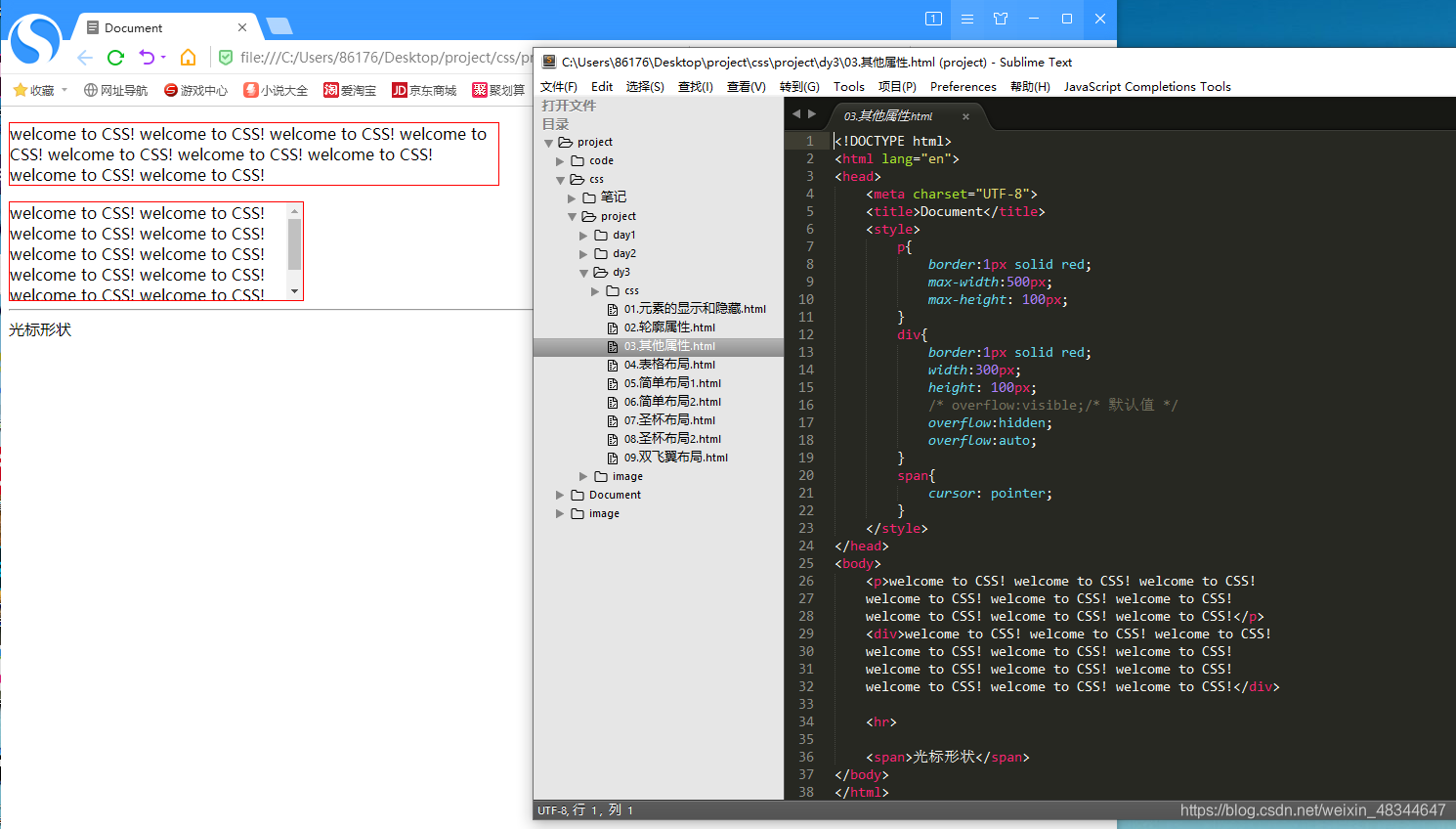Open 07.圣杯布局.html file

[x=669, y=420]
